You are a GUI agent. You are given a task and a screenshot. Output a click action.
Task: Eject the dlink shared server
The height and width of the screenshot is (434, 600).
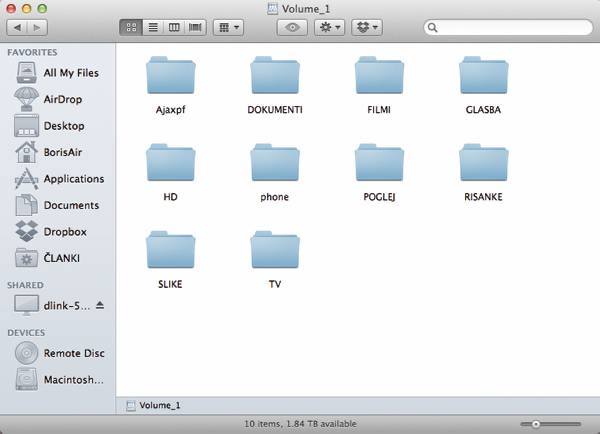click(100, 305)
